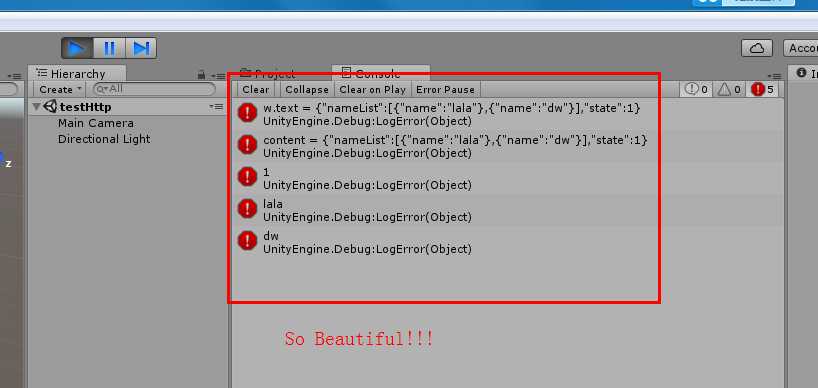Image resolution: width=818 pixels, height=388 pixels.
Task: Select the content = log entry
Action: point(508,147)
